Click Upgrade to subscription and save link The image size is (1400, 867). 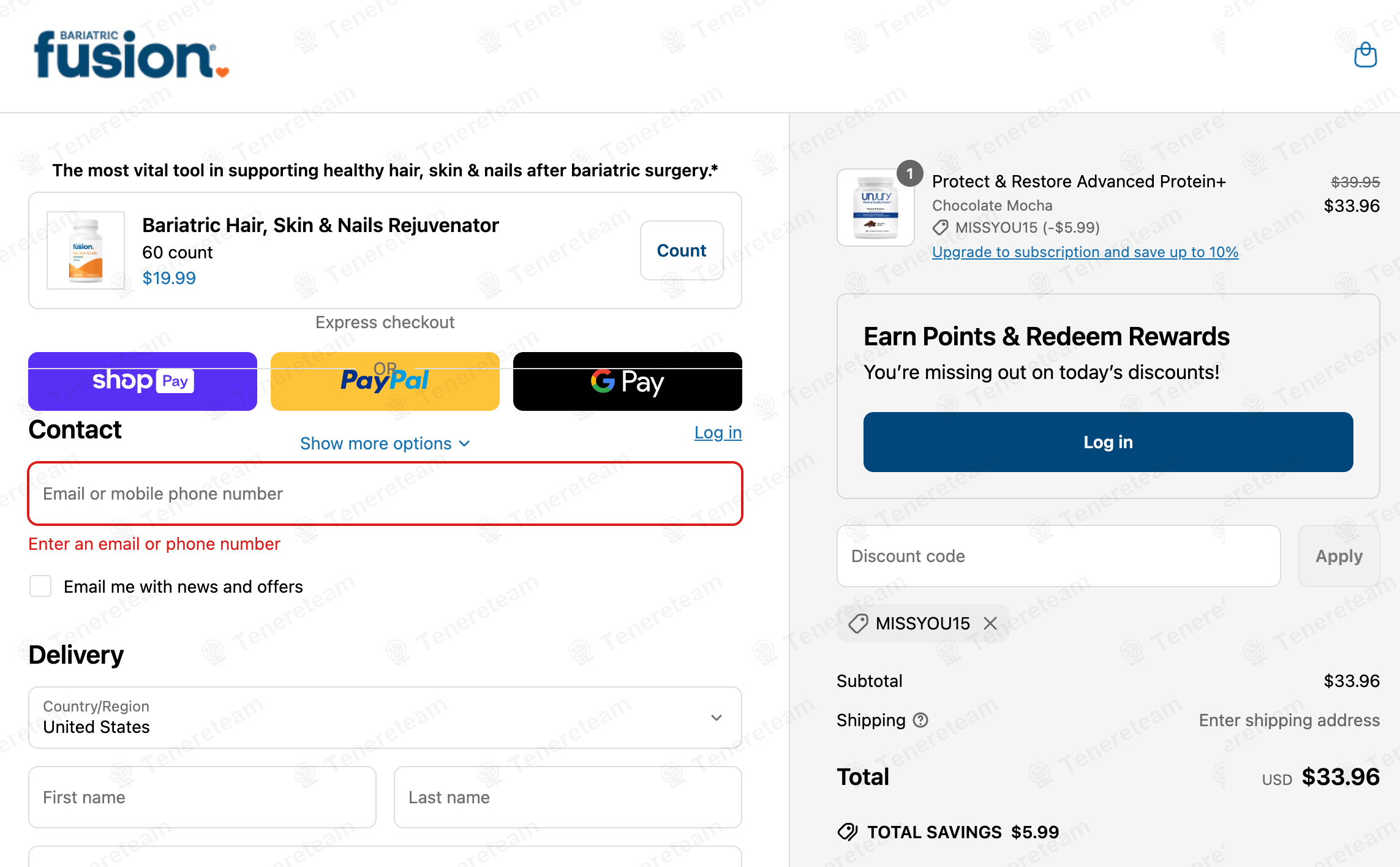[1085, 252]
